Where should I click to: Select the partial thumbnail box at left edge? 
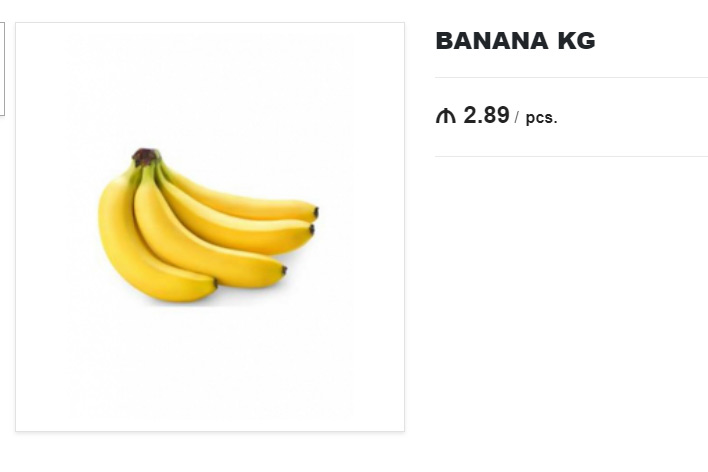click(x=2, y=68)
